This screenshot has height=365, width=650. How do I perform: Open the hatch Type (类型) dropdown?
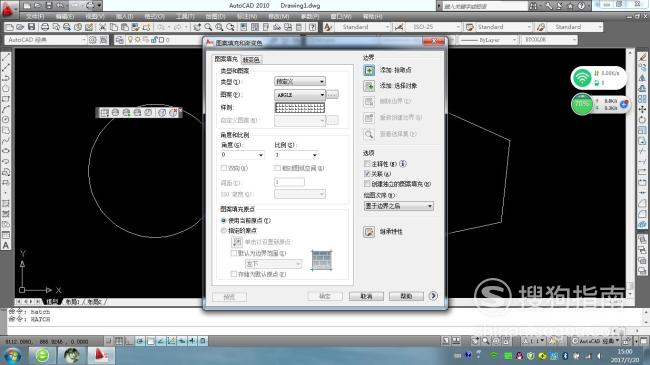300,82
